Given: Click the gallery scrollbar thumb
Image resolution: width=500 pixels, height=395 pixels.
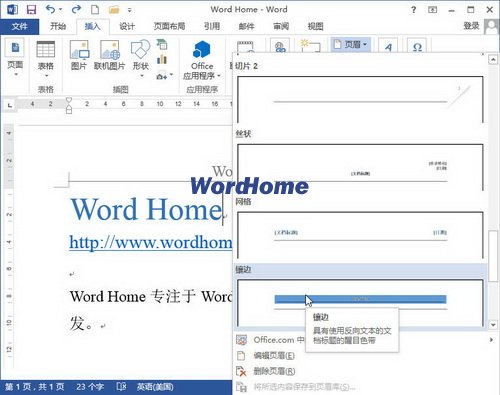Looking at the screenshot, I should [x=493, y=257].
